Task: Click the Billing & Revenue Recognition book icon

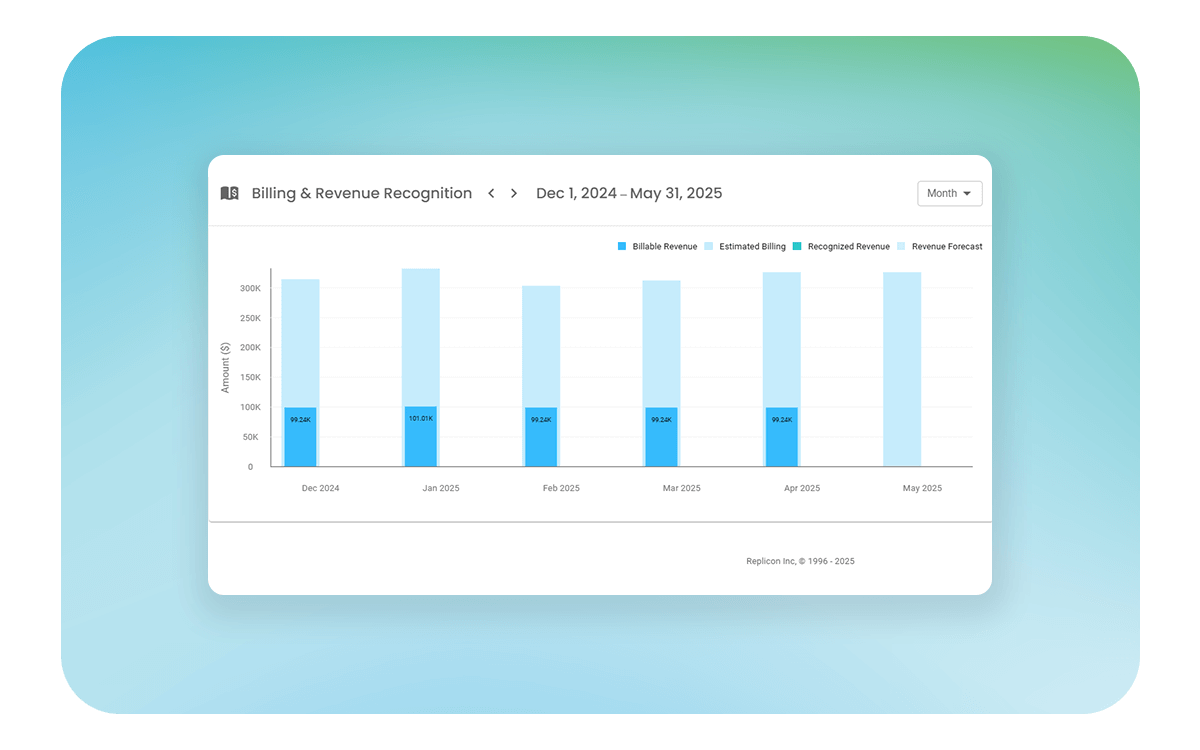Action: (x=230, y=193)
